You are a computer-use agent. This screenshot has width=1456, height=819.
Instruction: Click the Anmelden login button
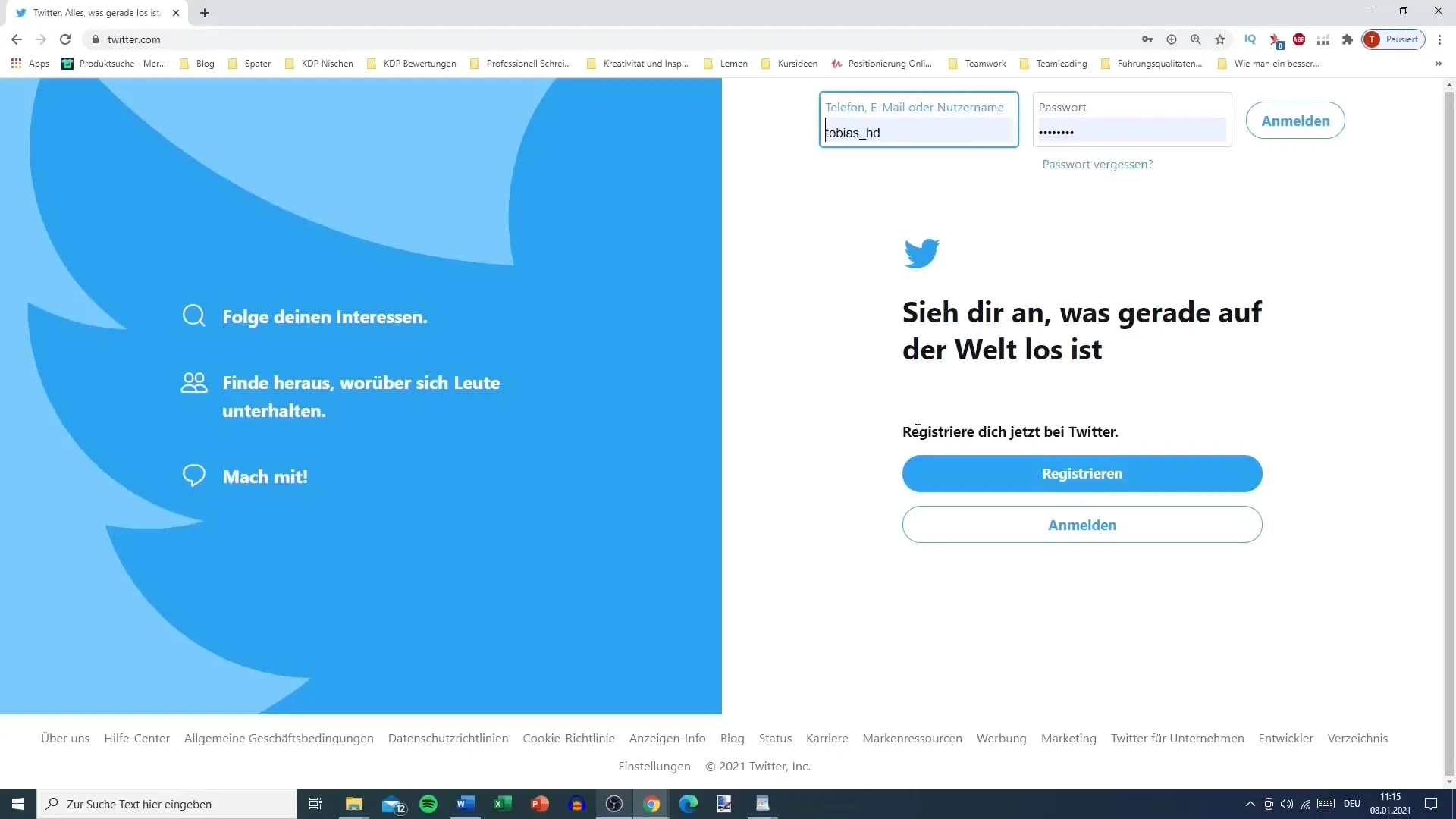pyautogui.click(x=1295, y=121)
